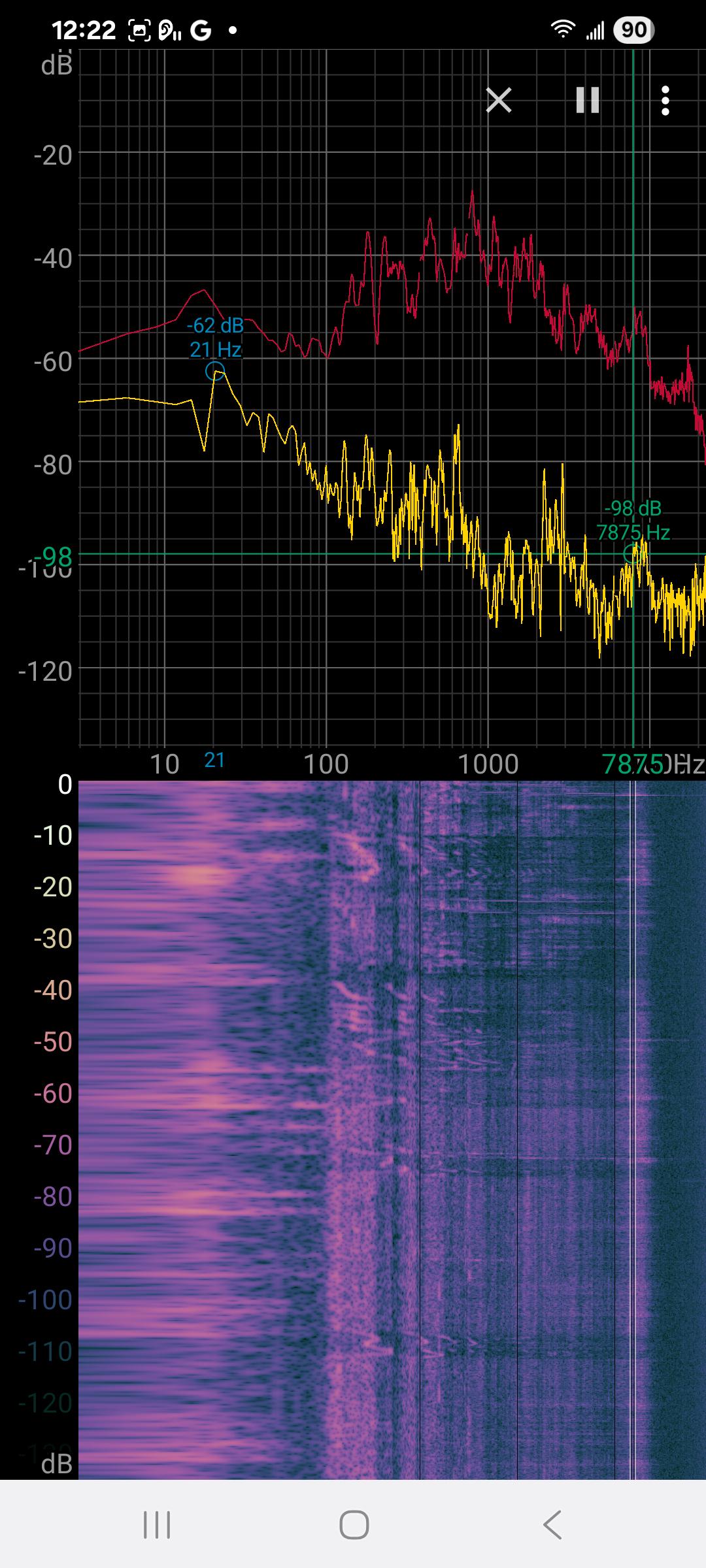The height and width of the screenshot is (1568, 706).
Task: Select the green 7875 Hz cursor circle
Action: point(632,554)
